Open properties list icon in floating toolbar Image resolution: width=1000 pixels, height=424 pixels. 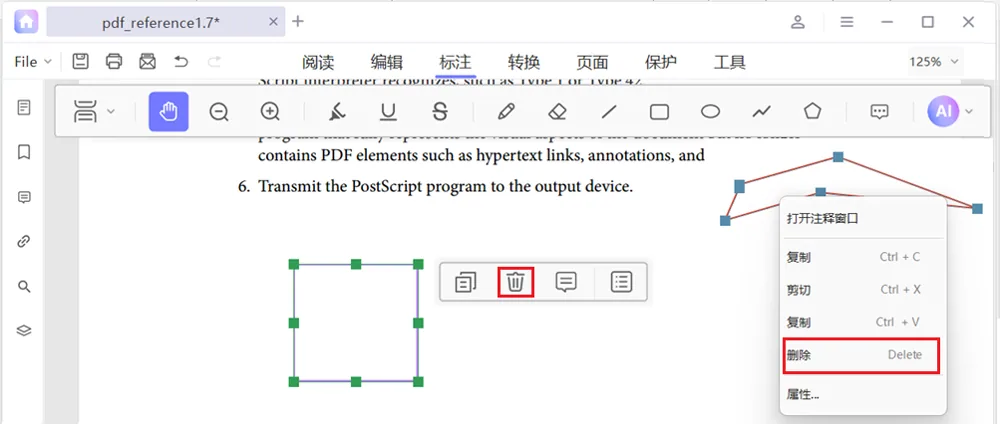tap(621, 282)
